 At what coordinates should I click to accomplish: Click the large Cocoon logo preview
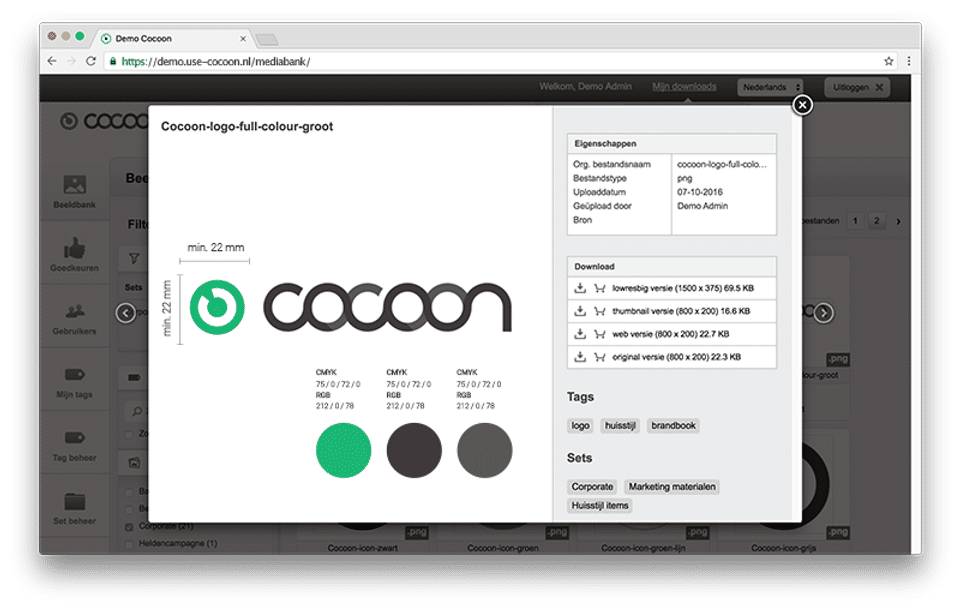pyautogui.click(x=350, y=307)
